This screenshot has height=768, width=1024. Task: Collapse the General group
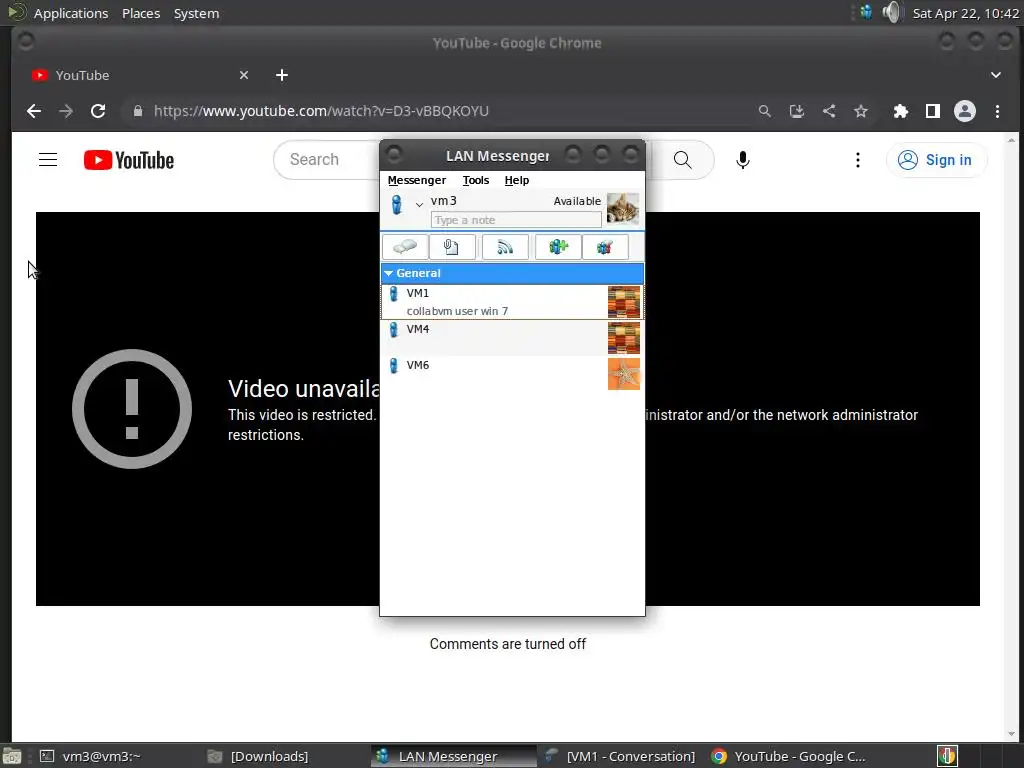coord(512,273)
